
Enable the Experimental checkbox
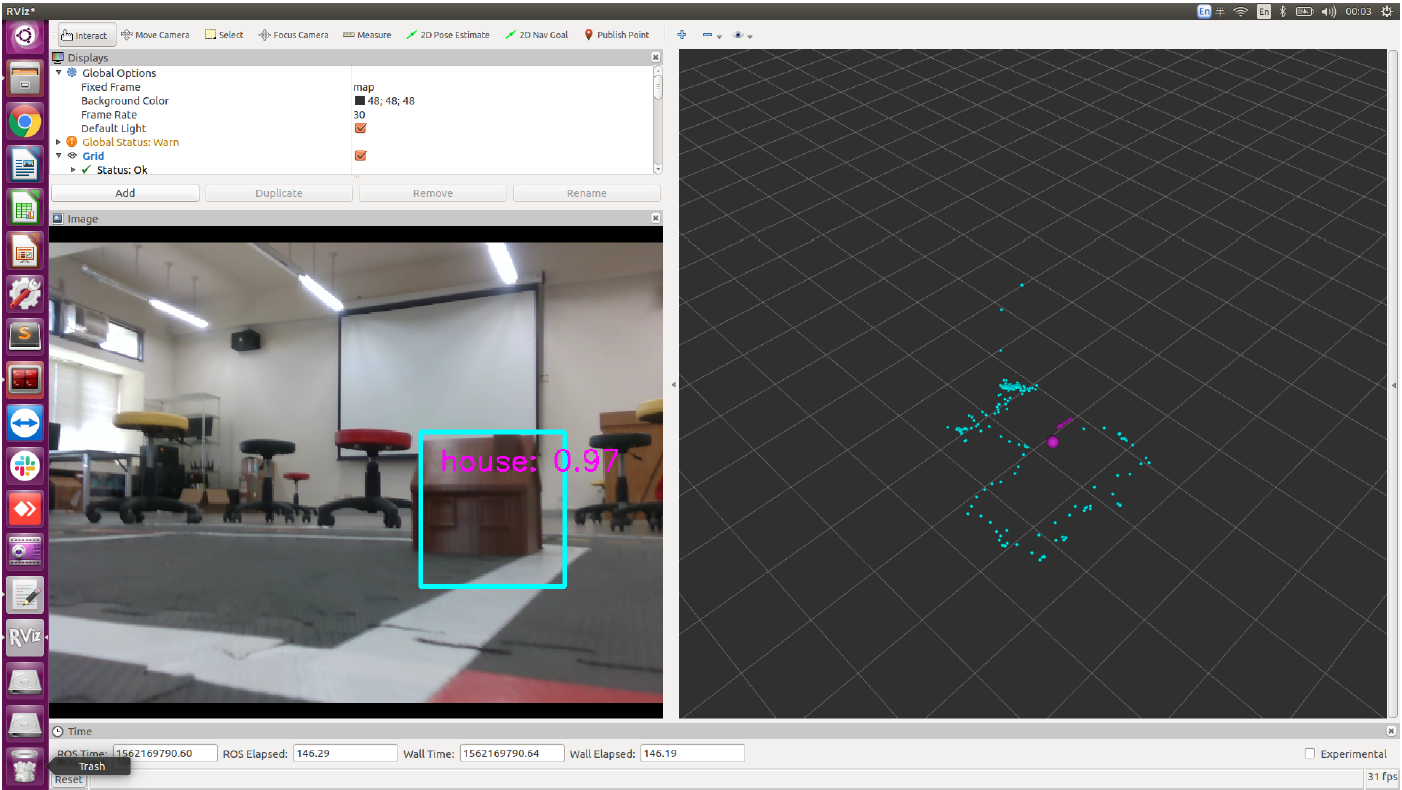click(x=1310, y=754)
